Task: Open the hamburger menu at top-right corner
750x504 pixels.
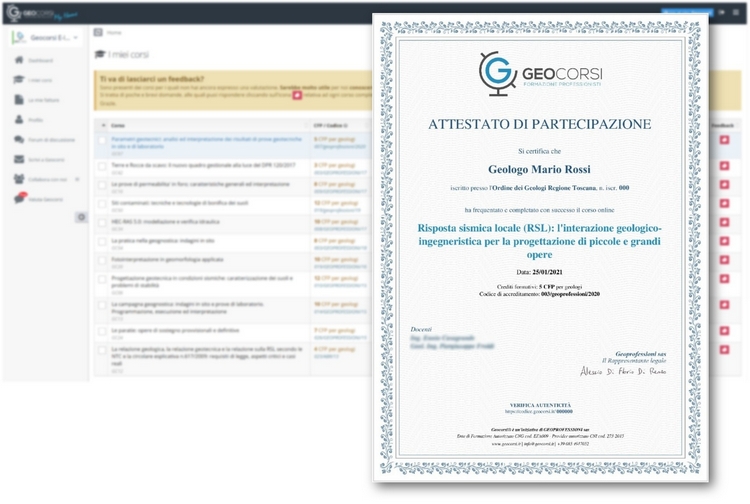Action: click(x=736, y=12)
